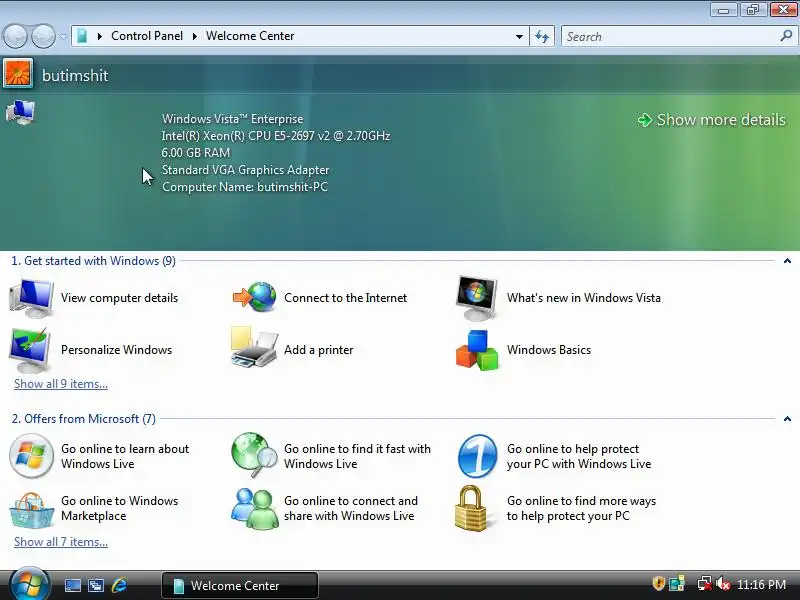
Task: Click Go online to connect and share text
Action: (x=351, y=508)
